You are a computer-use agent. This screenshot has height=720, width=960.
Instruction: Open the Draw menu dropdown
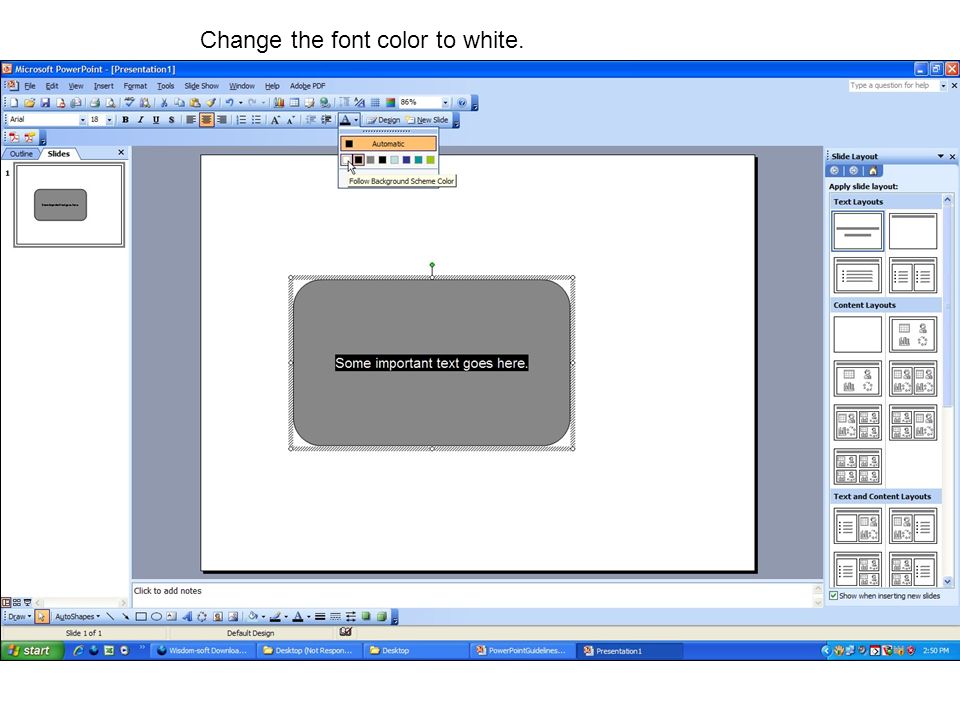click(20, 617)
